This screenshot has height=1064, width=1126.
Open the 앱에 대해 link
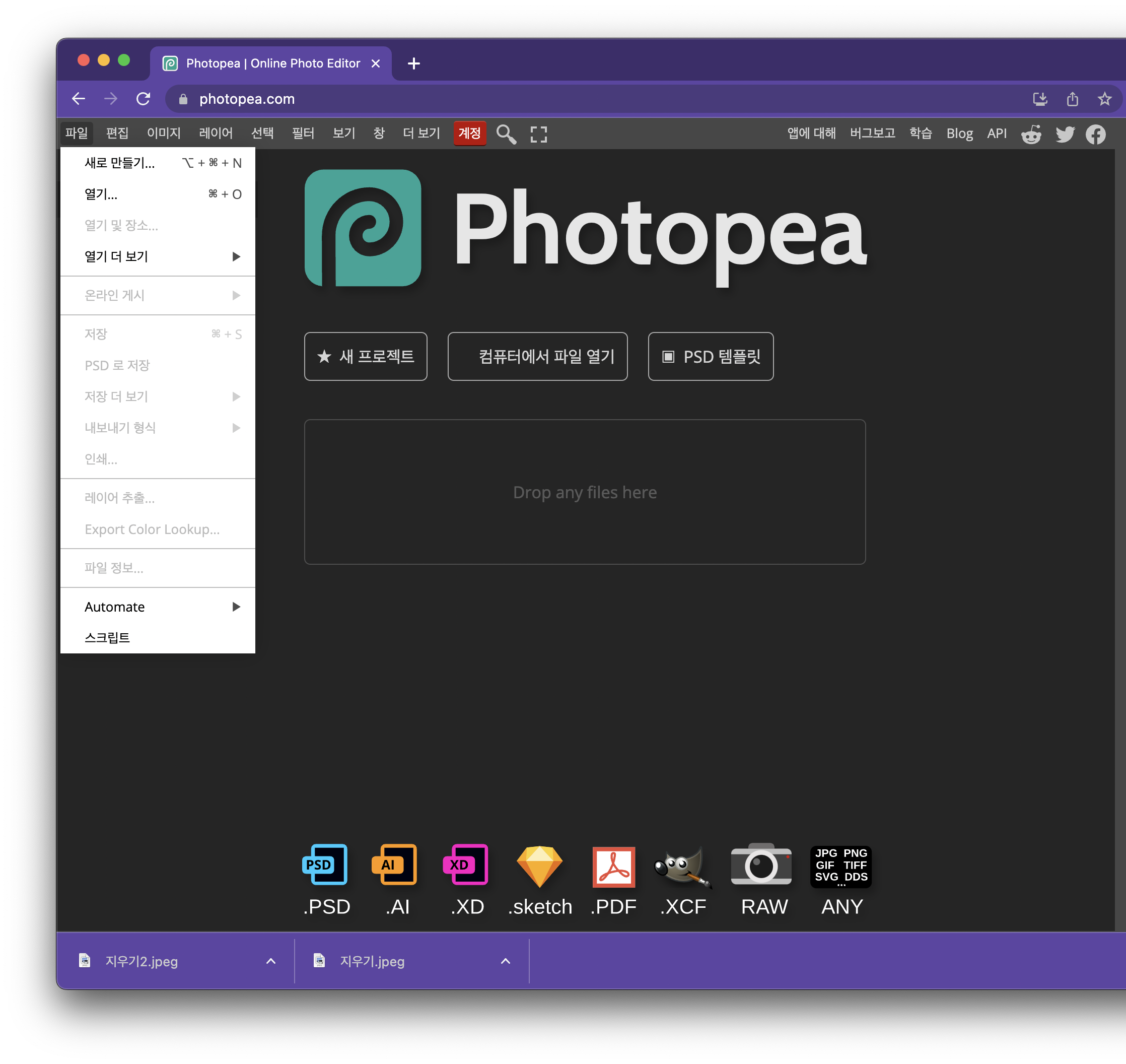[x=811, y=134]
